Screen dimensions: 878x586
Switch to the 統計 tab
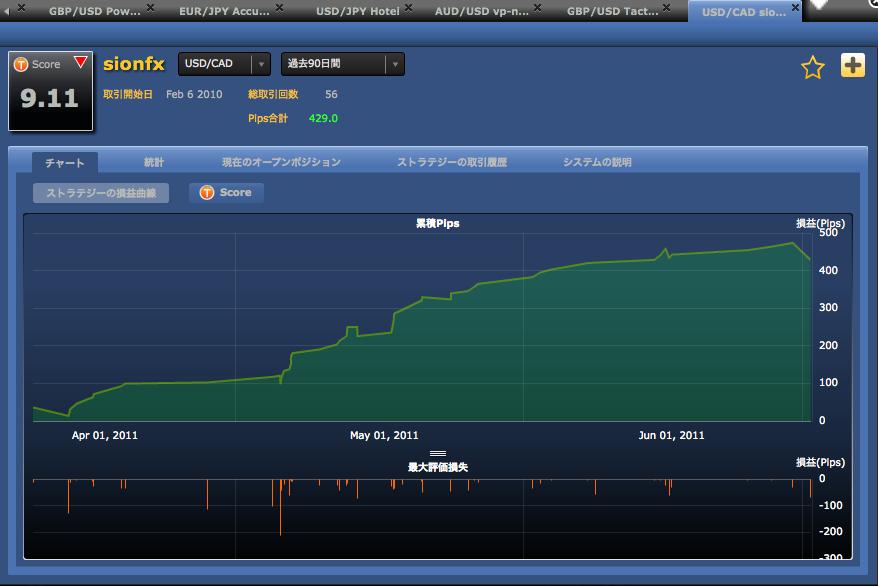154,162
